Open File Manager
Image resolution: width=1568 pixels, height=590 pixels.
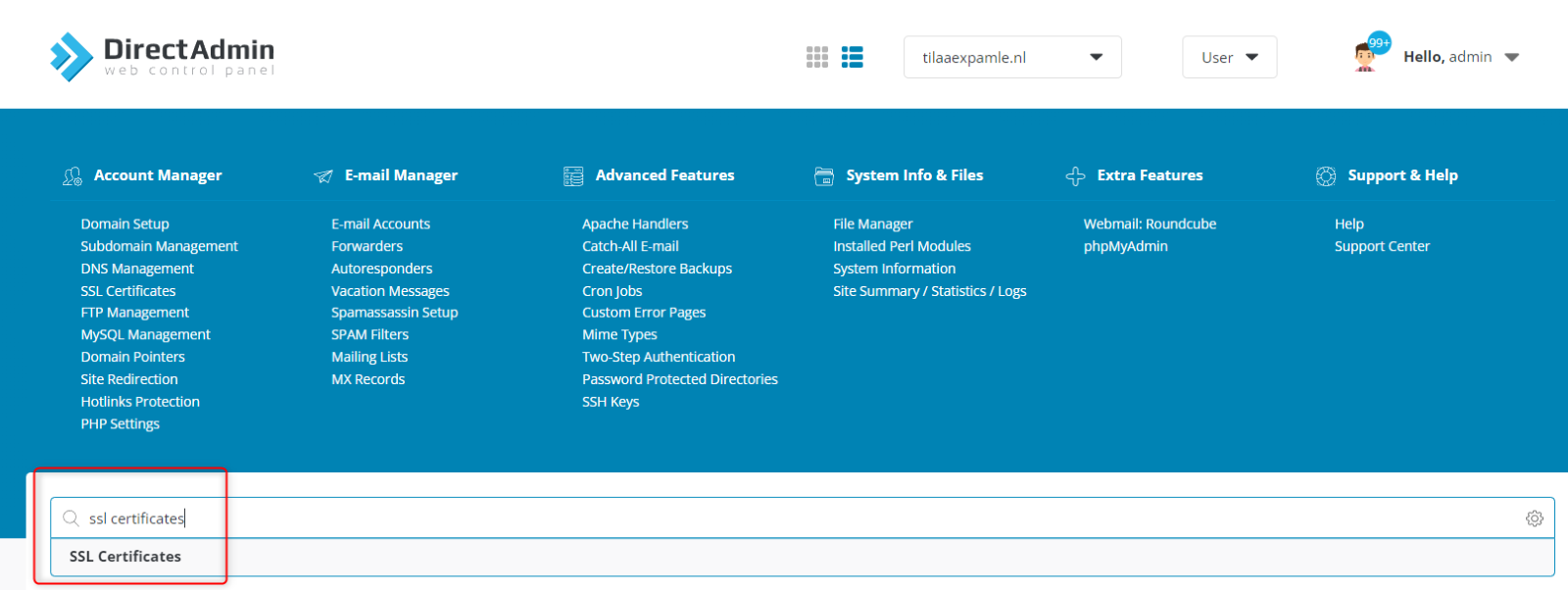point(872,224)
